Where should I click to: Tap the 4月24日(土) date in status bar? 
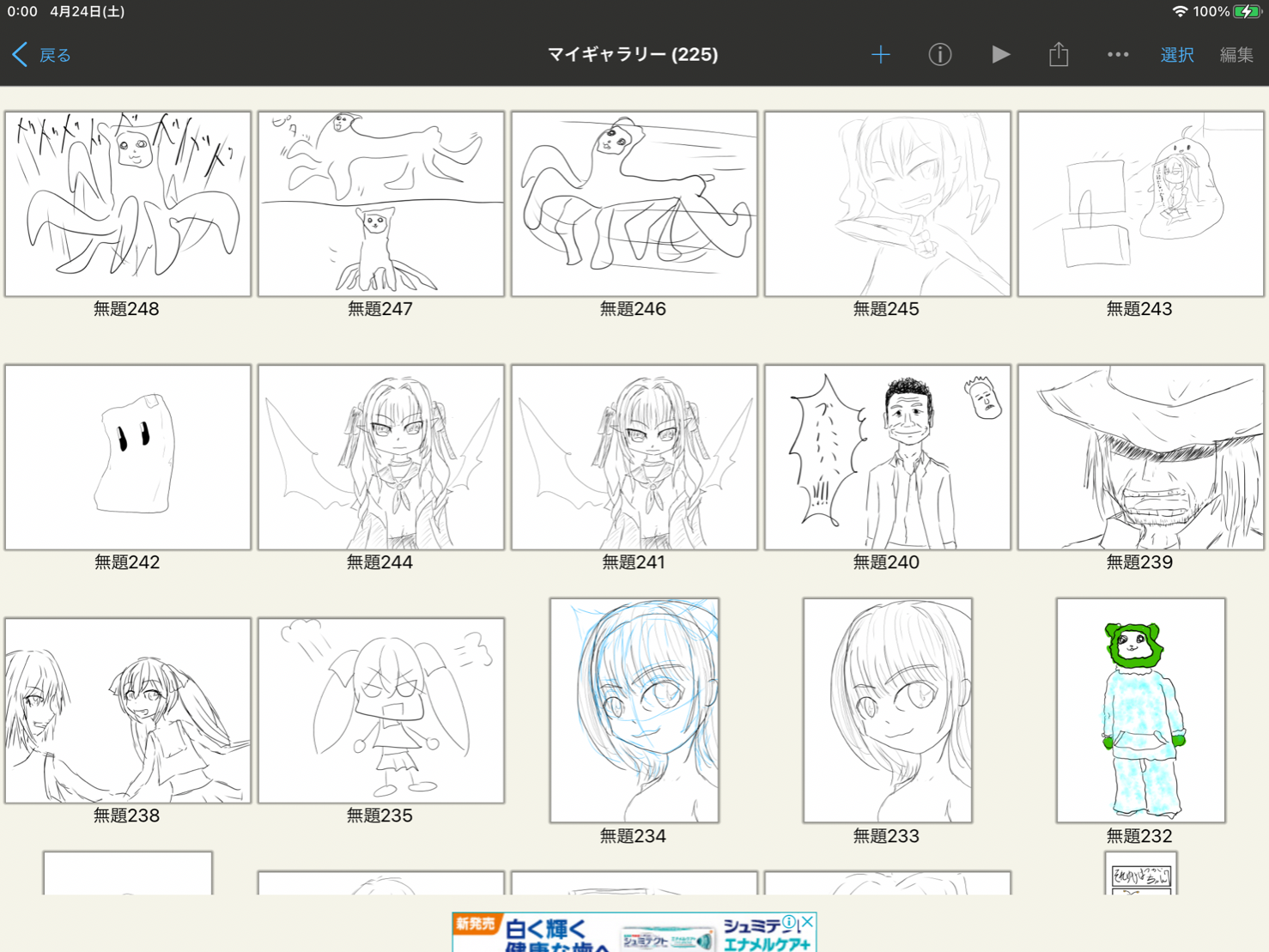88,11
